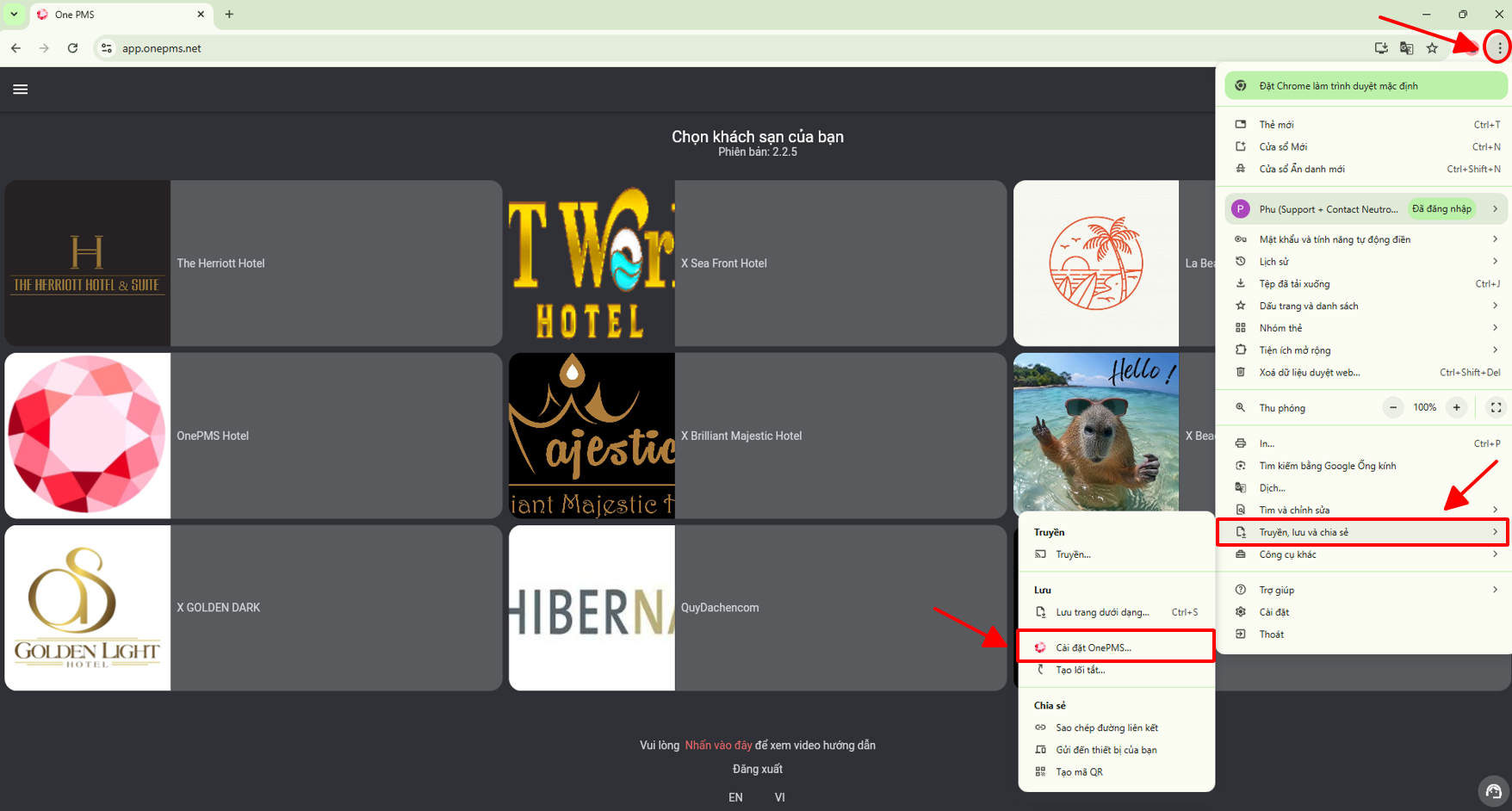Toggle fullscreen mode icon in zoom row
Screen dimensions: 1512x811
tap(1496, 408)
